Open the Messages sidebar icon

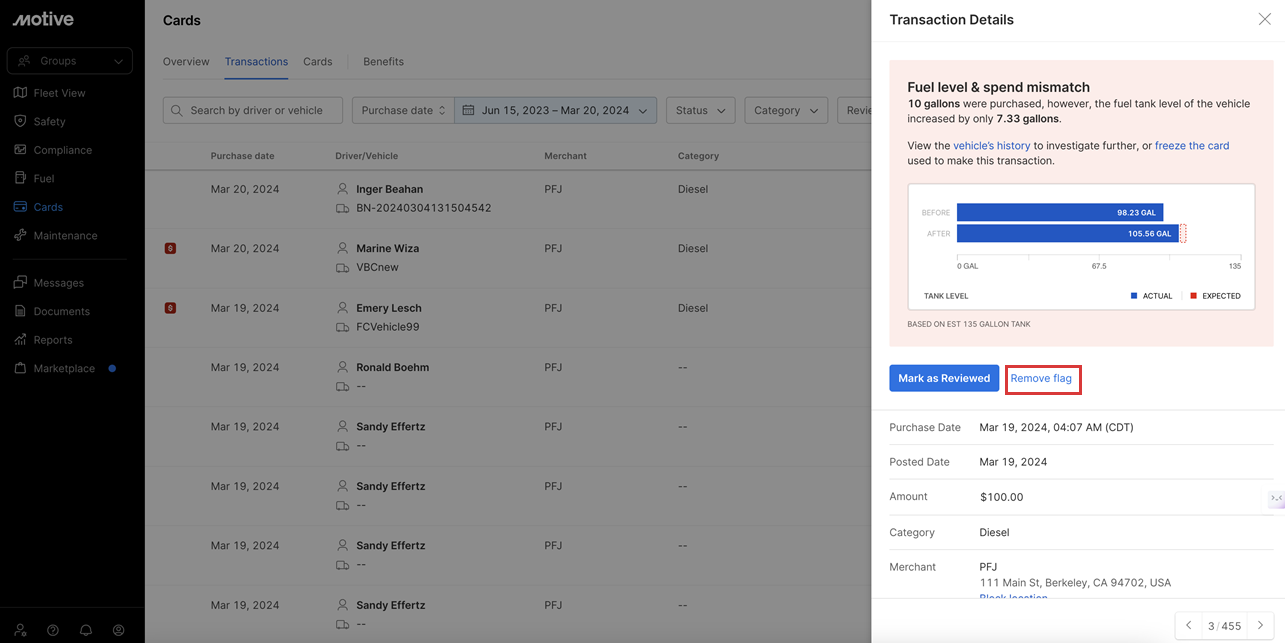pos(20,283)
